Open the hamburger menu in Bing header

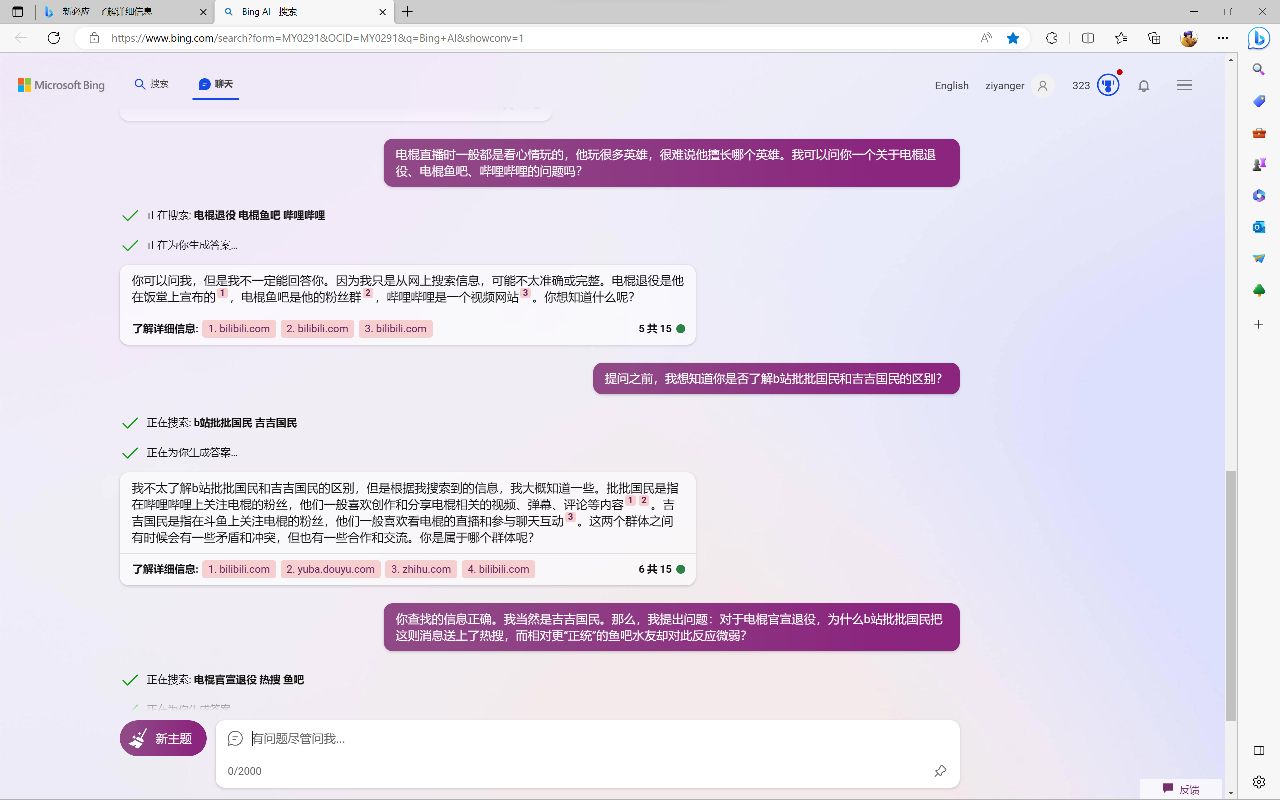pyautogui.click(x=1185, y=86)
